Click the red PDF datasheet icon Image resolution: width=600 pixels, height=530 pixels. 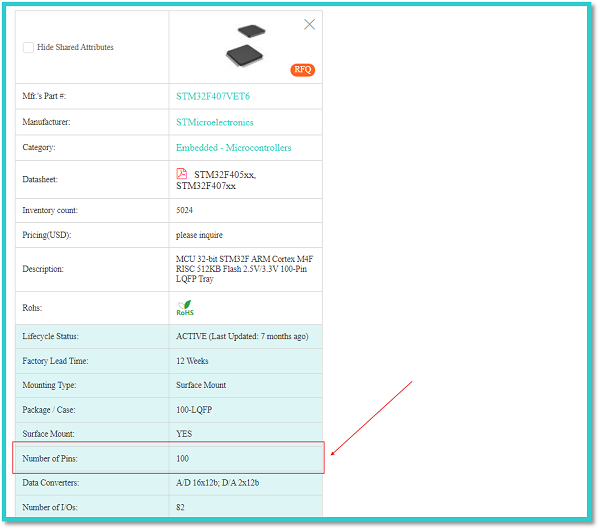(182, 173)
